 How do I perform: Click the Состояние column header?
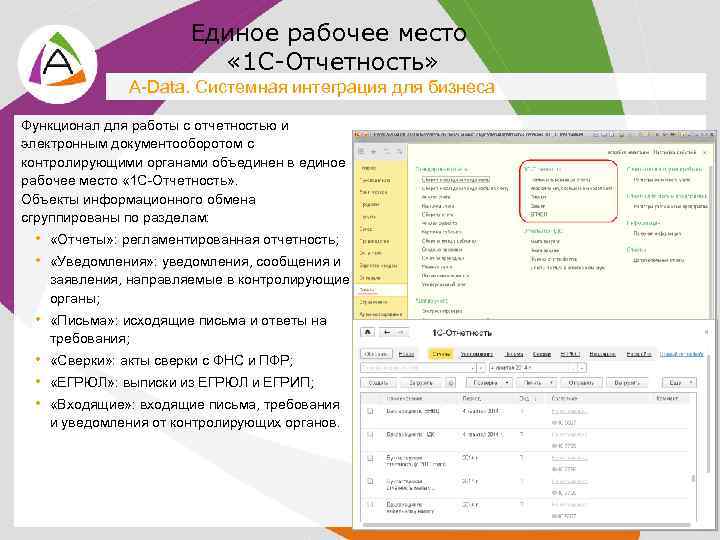pyautogui.click(x=564, y=398)
